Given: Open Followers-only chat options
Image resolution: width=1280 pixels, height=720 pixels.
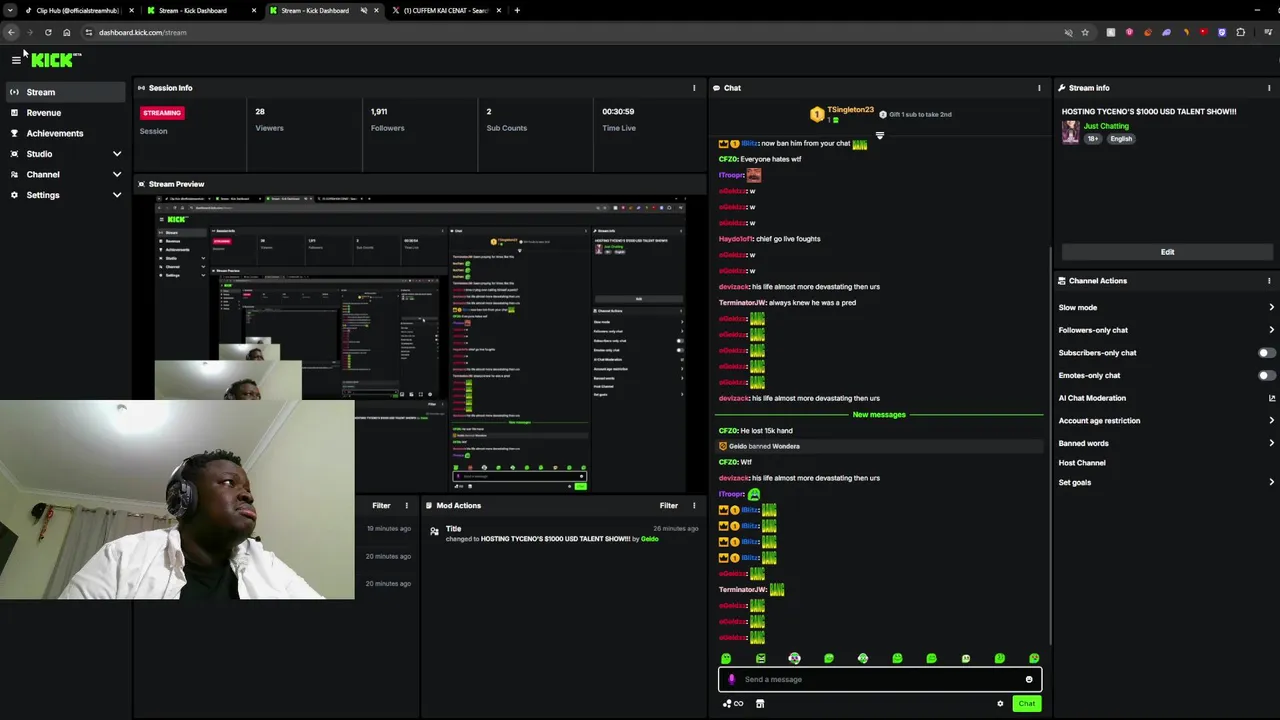Looking at the screenshot, I should pos(1166,330).
